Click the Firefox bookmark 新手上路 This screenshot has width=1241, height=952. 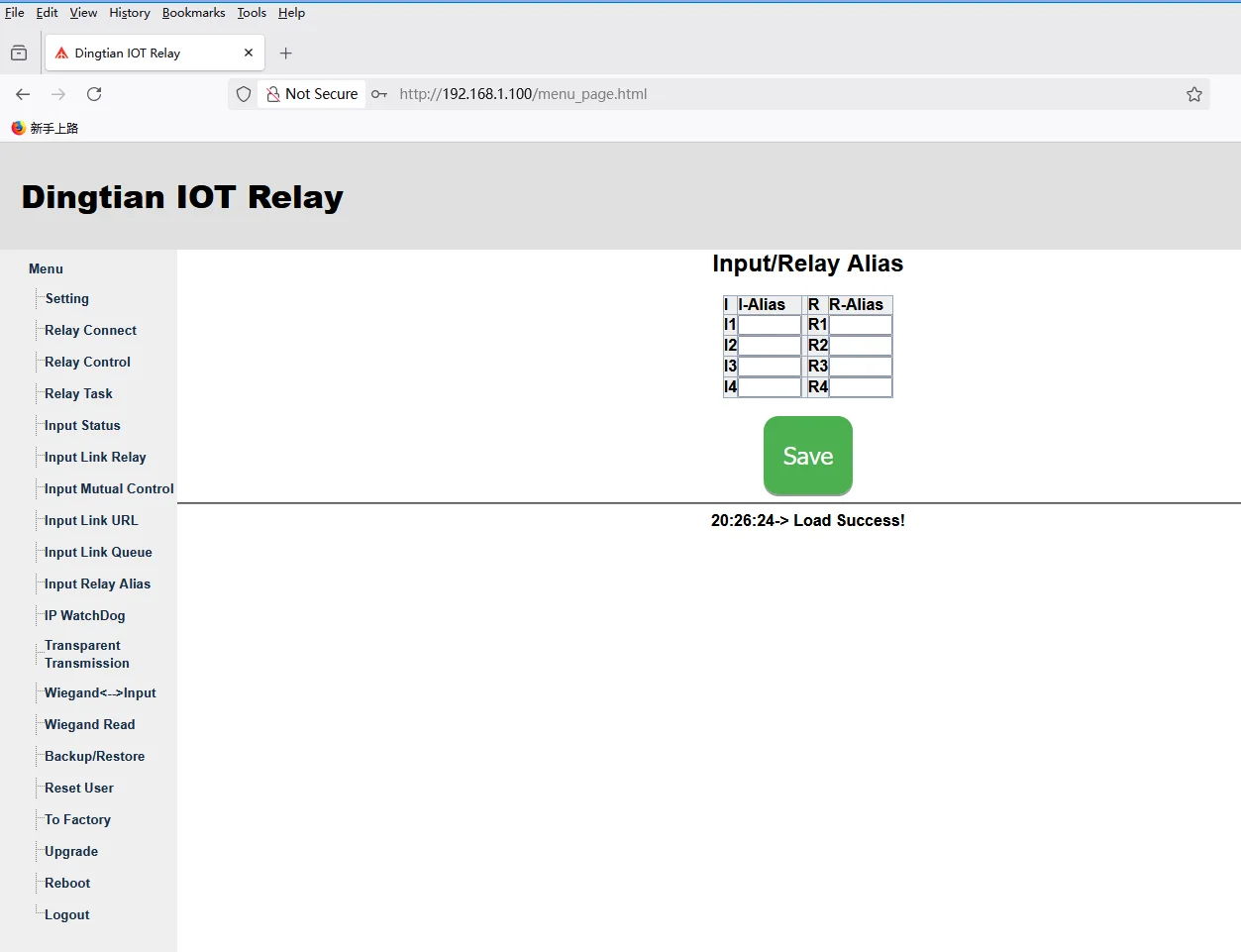(45, 128)
